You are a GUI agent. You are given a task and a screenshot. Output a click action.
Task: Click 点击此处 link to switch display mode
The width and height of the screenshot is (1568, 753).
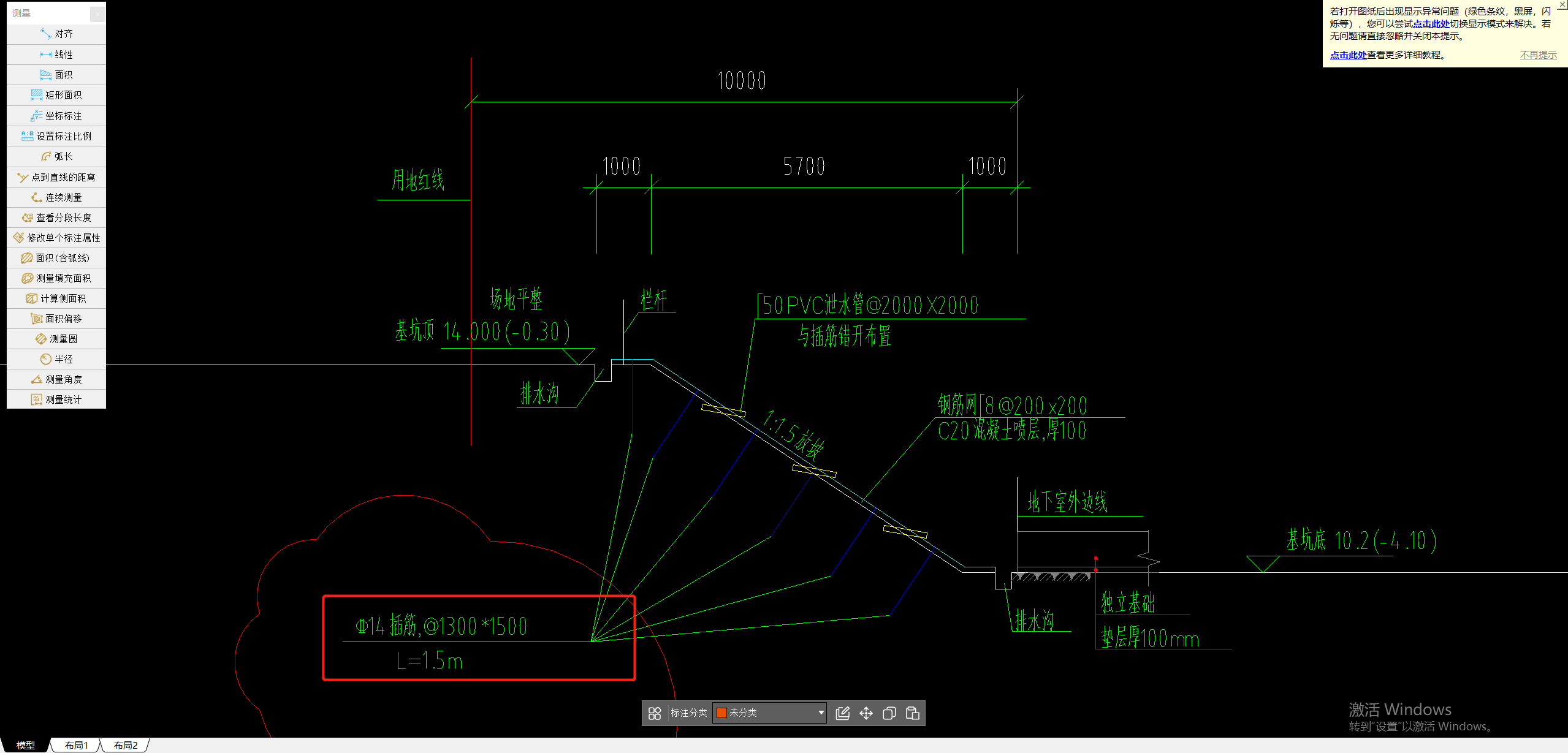tap(1431, 24)
